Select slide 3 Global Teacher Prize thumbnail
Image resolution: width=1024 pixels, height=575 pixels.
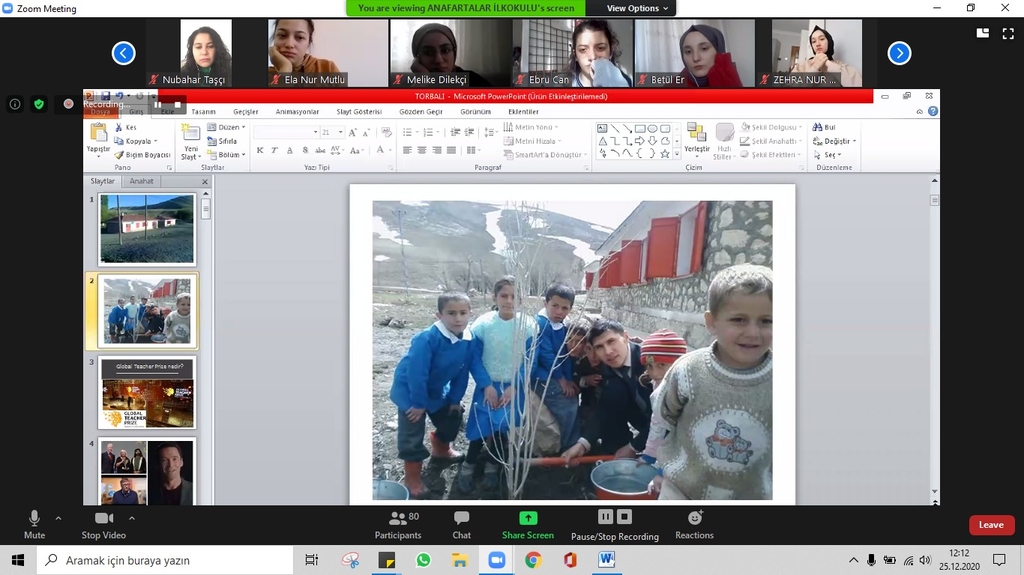pos(147,393)
